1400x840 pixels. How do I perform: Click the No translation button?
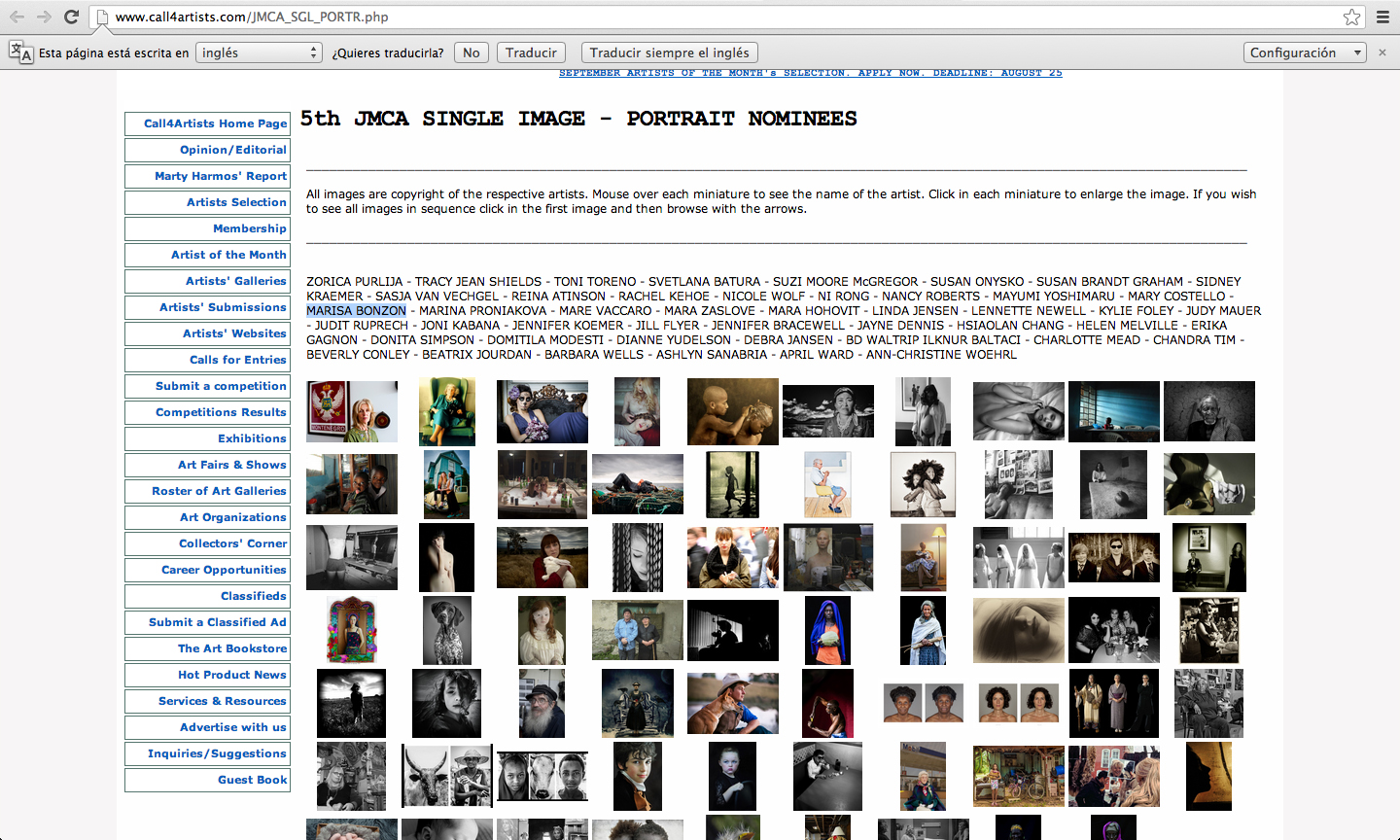[472, 52]
